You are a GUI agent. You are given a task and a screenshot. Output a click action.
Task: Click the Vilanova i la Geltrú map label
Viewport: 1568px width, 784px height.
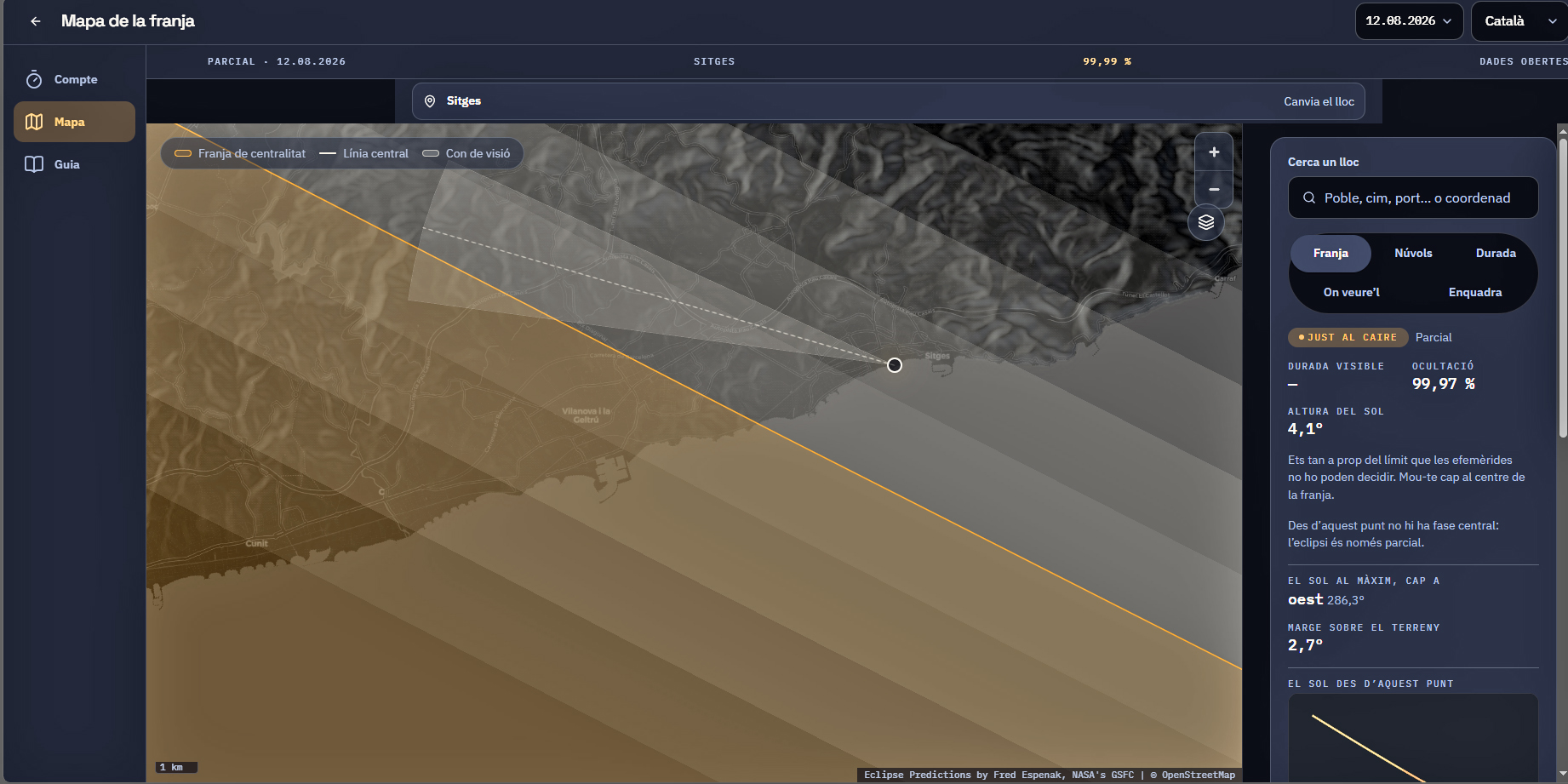(586, 415)
